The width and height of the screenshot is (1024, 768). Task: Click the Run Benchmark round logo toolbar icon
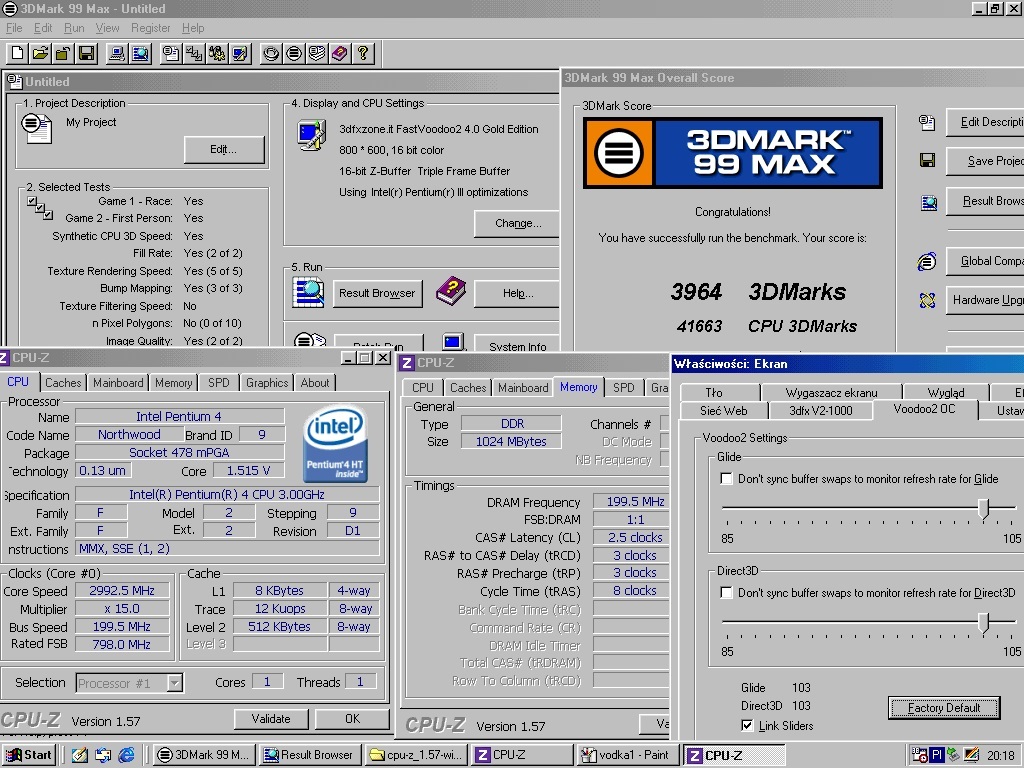tap(294, 54)
